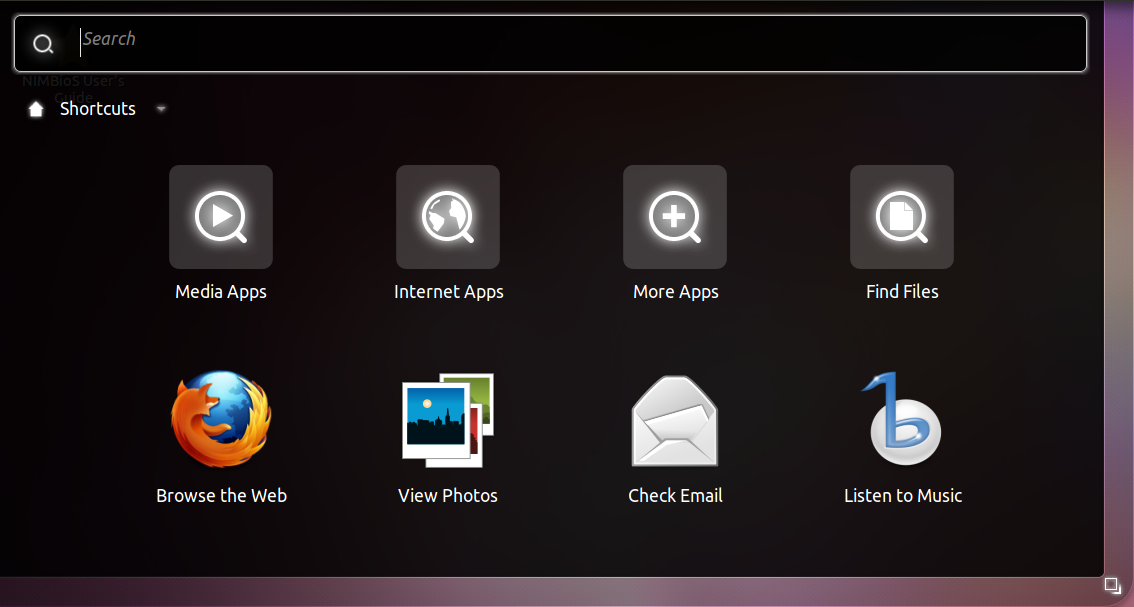Viewport: 1134px width, 607px height.
Task: Launch Firefox via its icon
Action: (221, 420)
